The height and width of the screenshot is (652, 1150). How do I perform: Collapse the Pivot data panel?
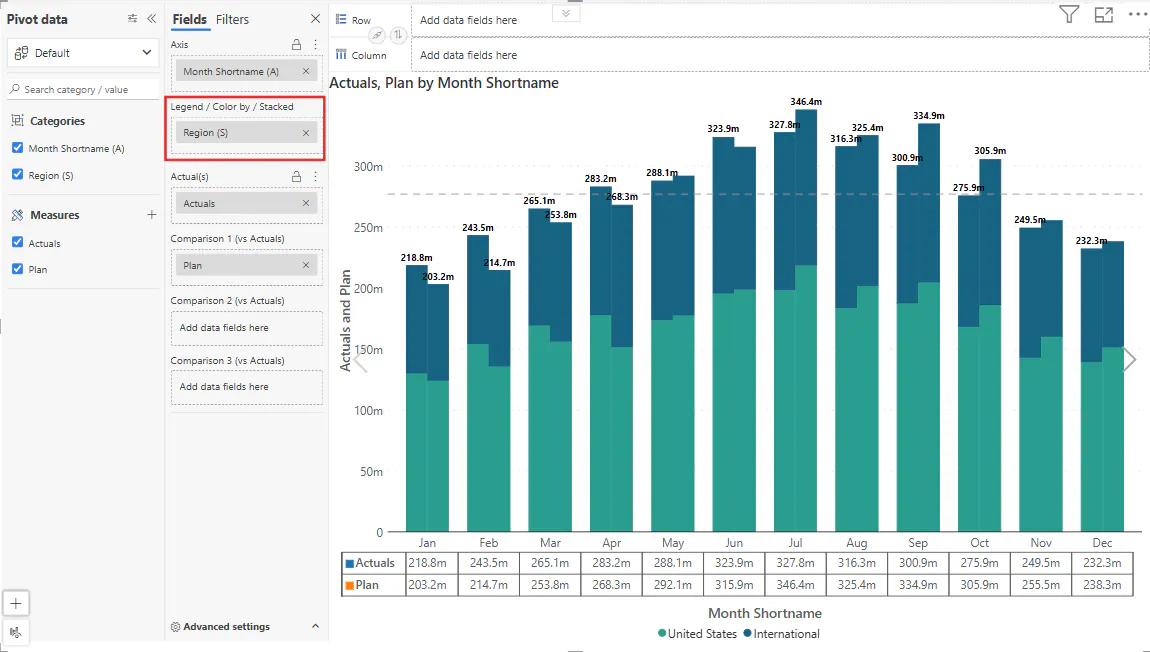click(x=152, y=19)
